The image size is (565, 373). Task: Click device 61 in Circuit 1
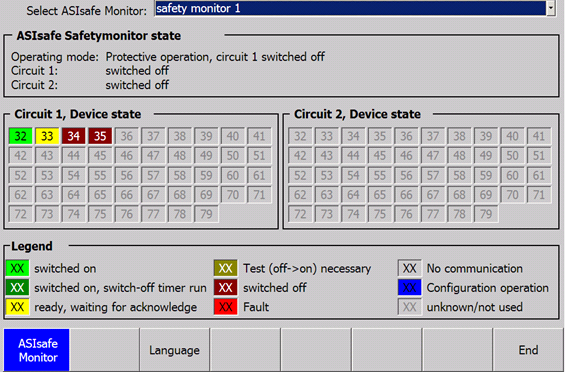pyautogui.click(x=259, y=176)
